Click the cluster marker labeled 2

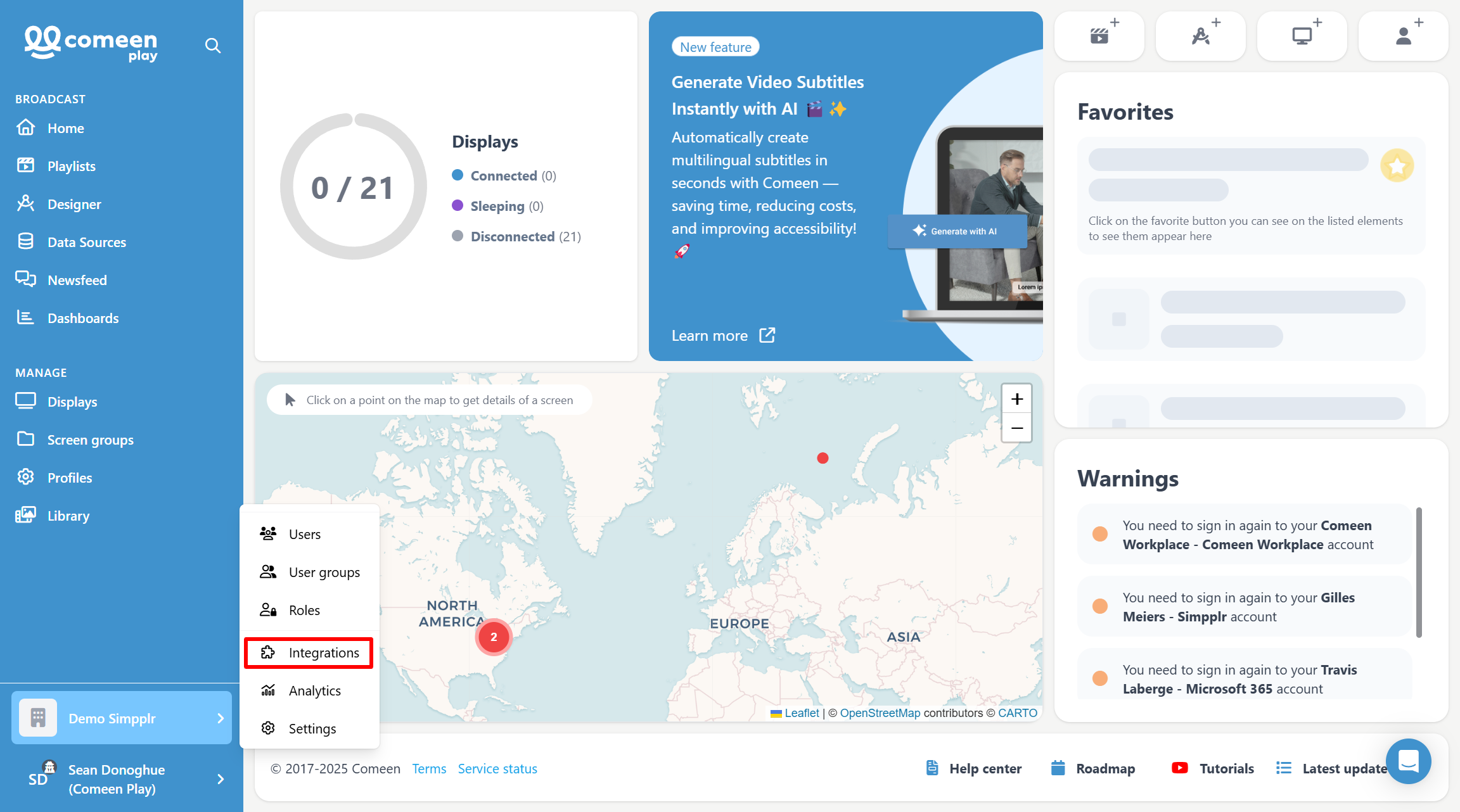pyautogui.click(x=494, y=637)
